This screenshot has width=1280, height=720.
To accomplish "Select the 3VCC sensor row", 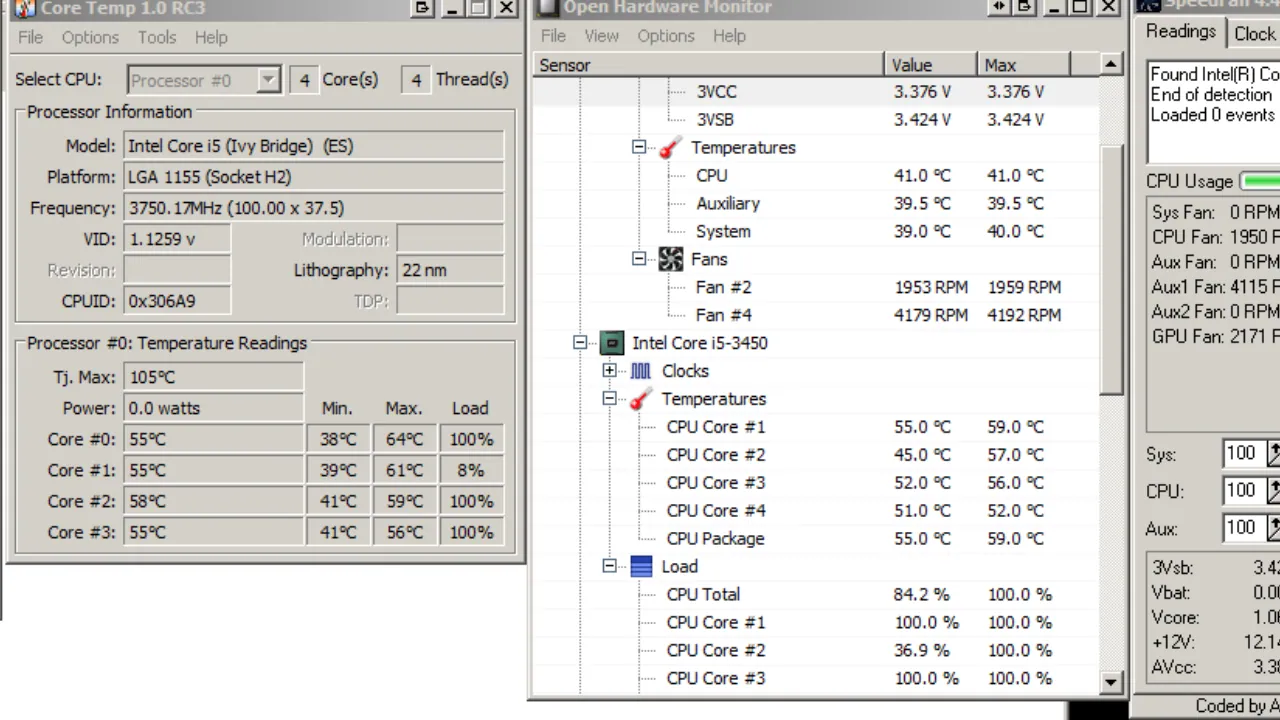I will point(814,91).
